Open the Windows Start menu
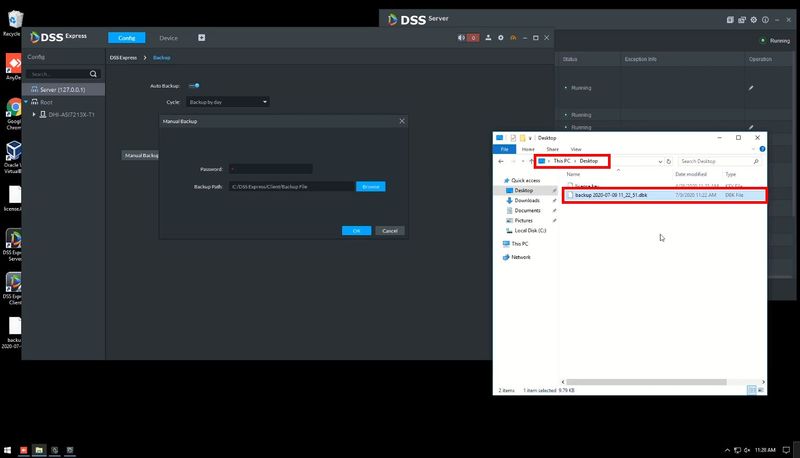The height and width of the screenshot is (458, 800). 7,450
